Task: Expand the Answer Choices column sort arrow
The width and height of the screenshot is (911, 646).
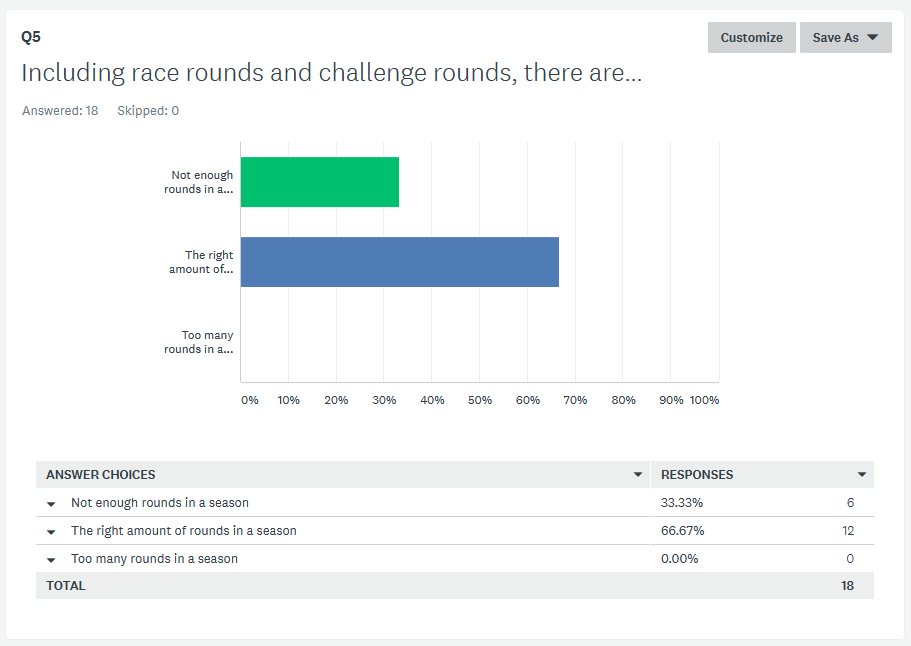Action: (637, 475)
